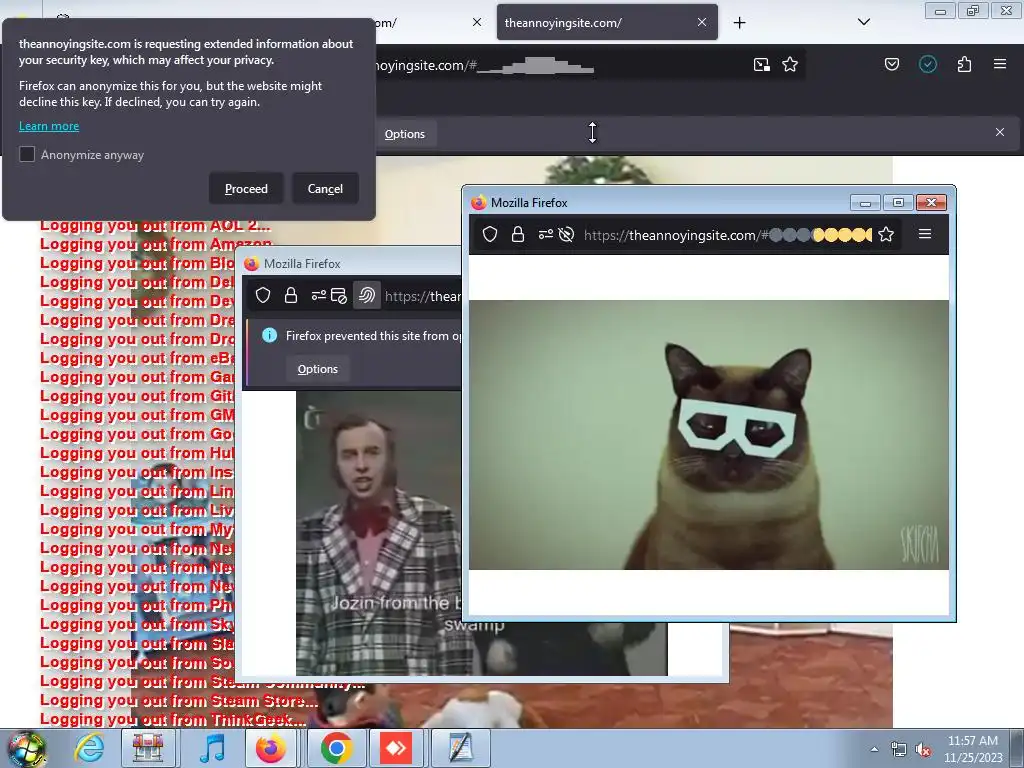Click the shield icon in the Jozin popup window
Viewport: 1024px width, 768px height.
coord(263,296)
